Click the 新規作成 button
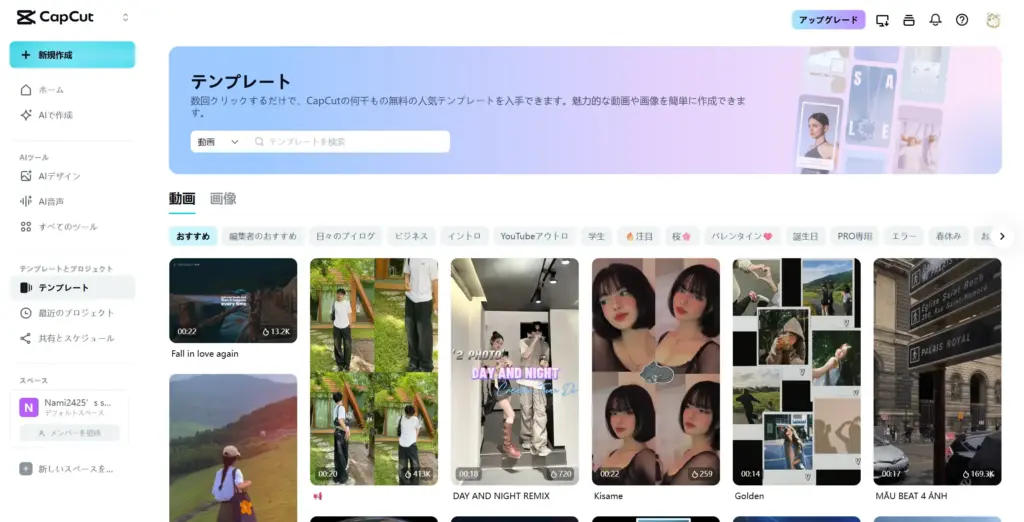The width and height of the screenshot is (1024, 522). point(72,55)
